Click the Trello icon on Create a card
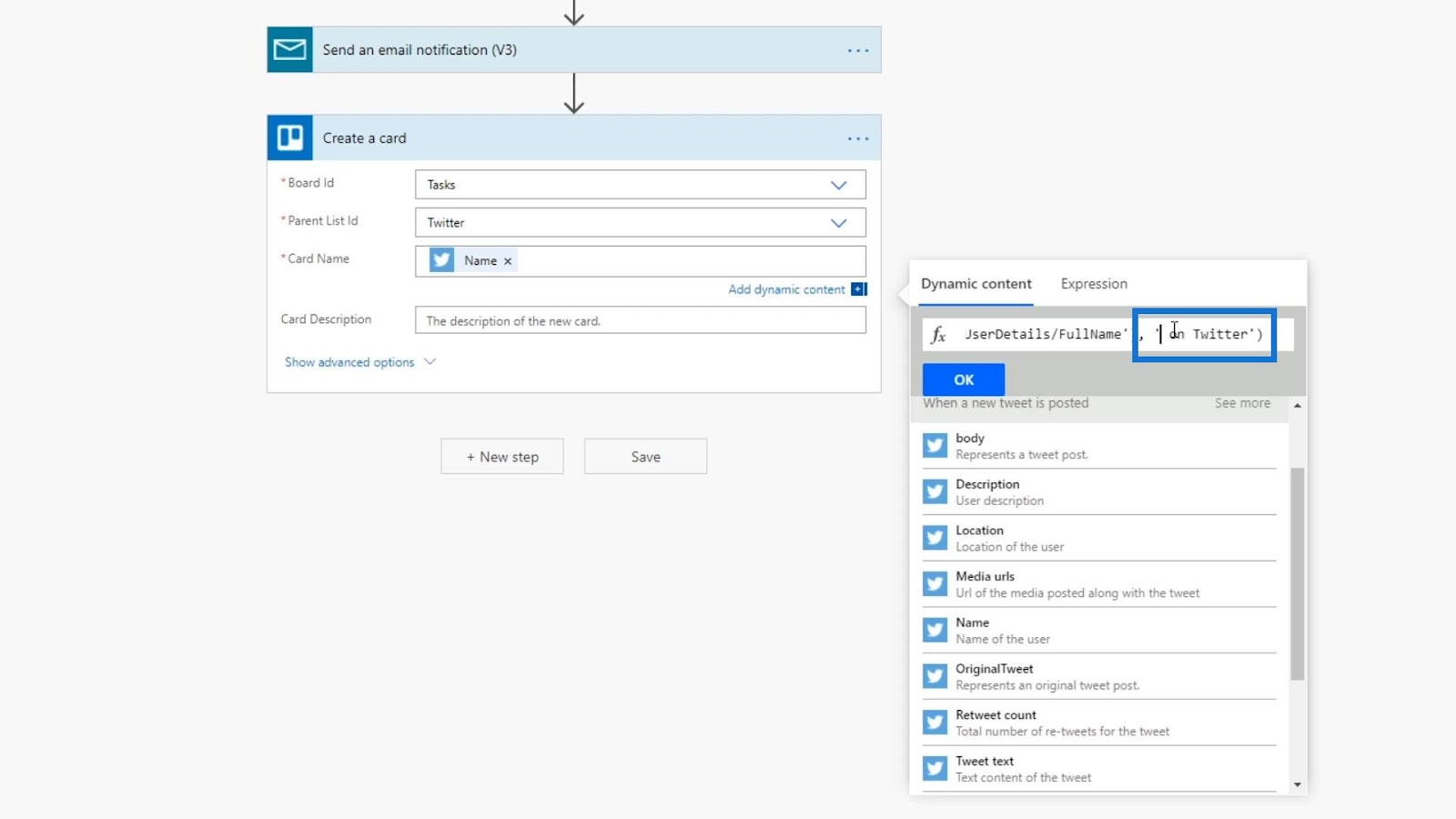 pyautogui.click(x=289, y=137)
